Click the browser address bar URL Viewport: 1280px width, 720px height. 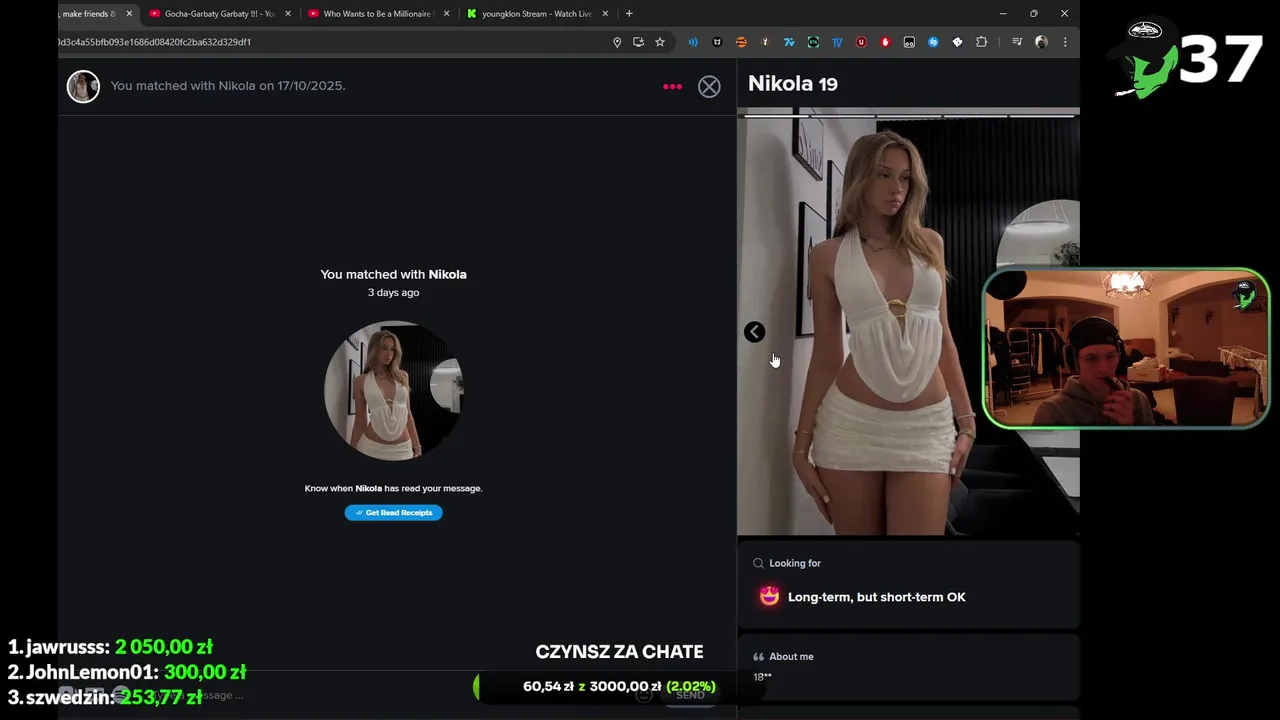point(155,42)
